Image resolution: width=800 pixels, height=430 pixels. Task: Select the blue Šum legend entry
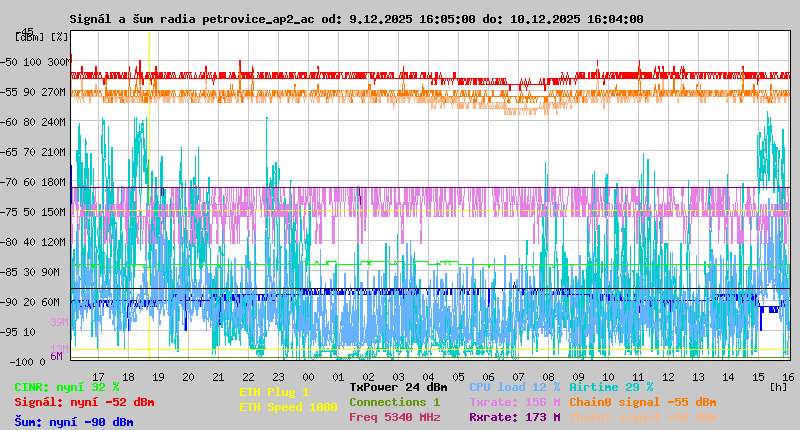74,422
